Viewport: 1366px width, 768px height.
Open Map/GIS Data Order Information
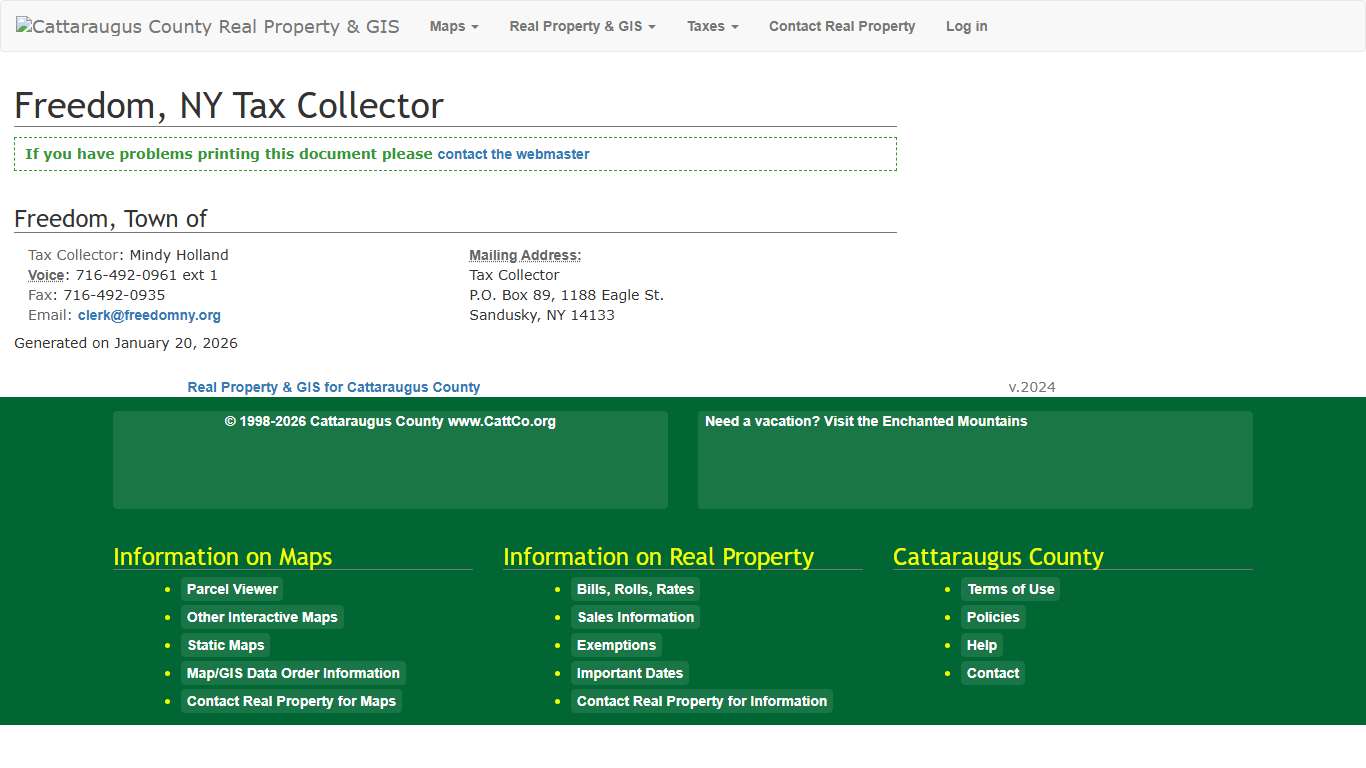(x=293, y=673)
